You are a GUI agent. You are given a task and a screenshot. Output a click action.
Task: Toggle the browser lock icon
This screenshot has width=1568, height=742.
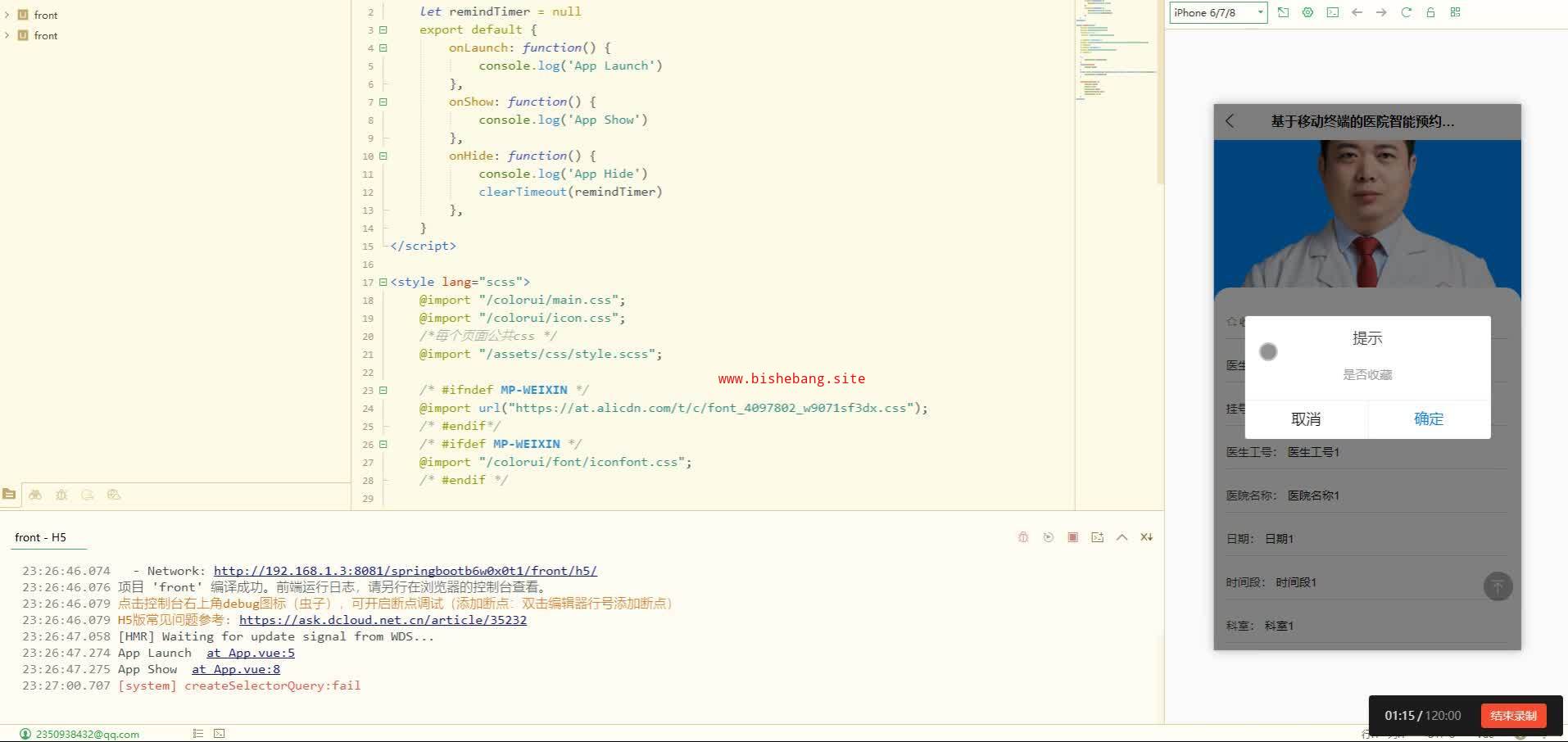point(1431,12)
